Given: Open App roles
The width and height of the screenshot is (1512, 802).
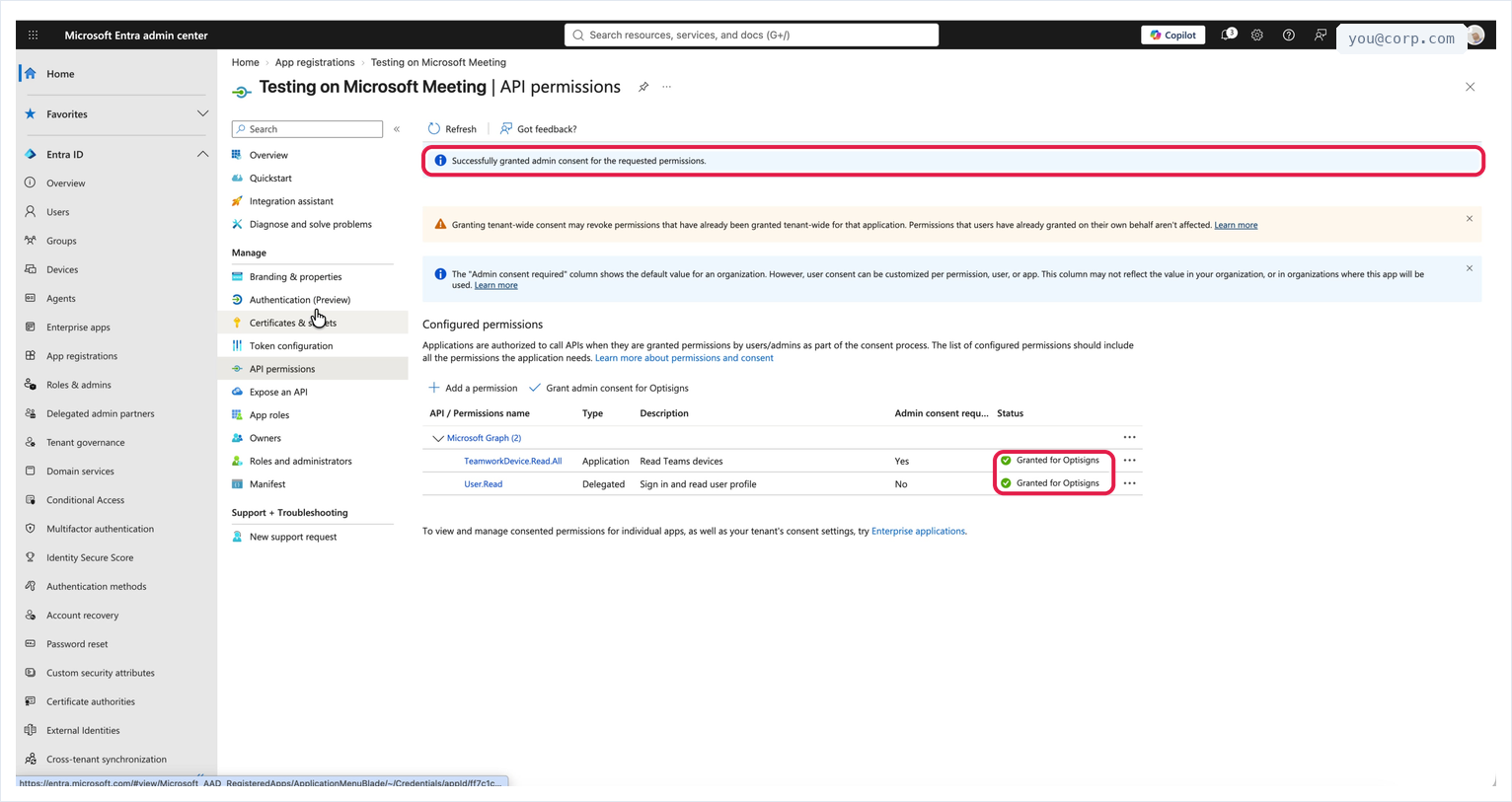Looking at the screenshot, I should (x=269, y=415).
